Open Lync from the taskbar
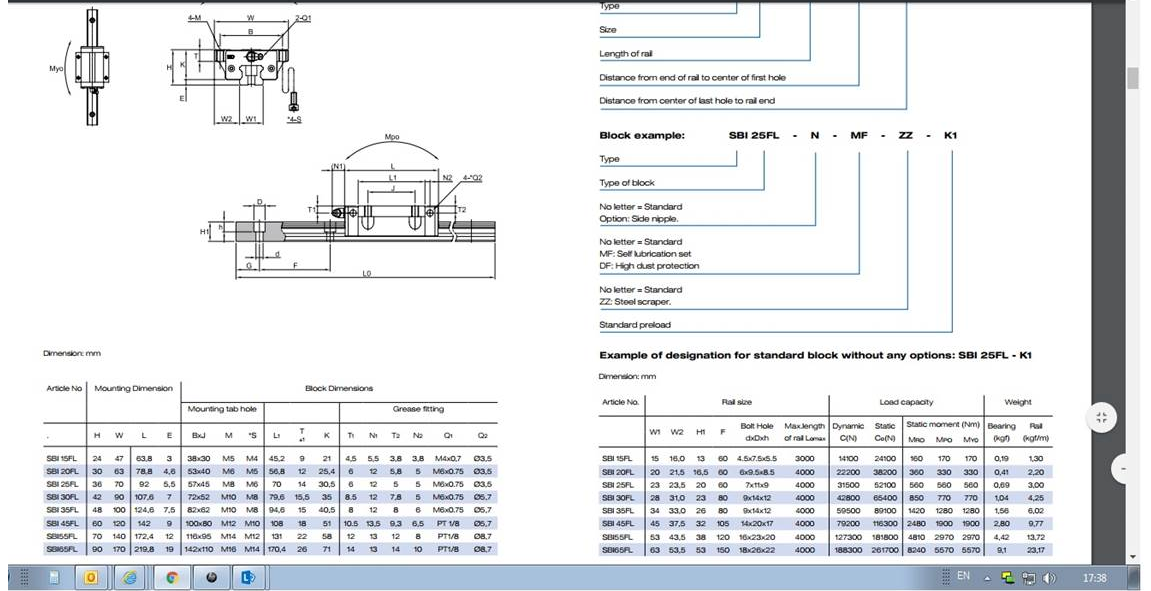This screenshot has height=591, width=1151. pos(248,578)
